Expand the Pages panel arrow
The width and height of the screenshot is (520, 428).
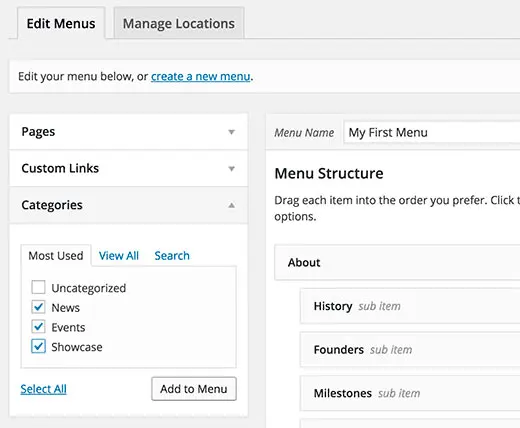click(x=231, y=132)
